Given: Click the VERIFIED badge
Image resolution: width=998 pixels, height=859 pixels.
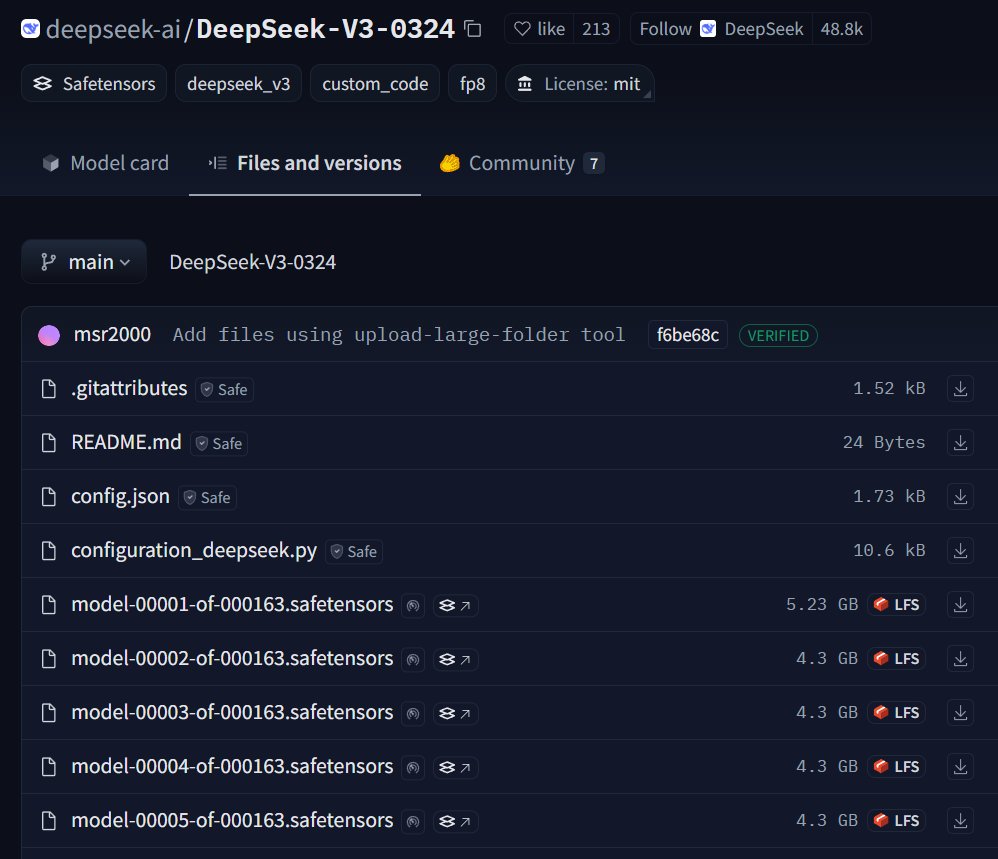Looking at the screenshot, I should point(778,335).
